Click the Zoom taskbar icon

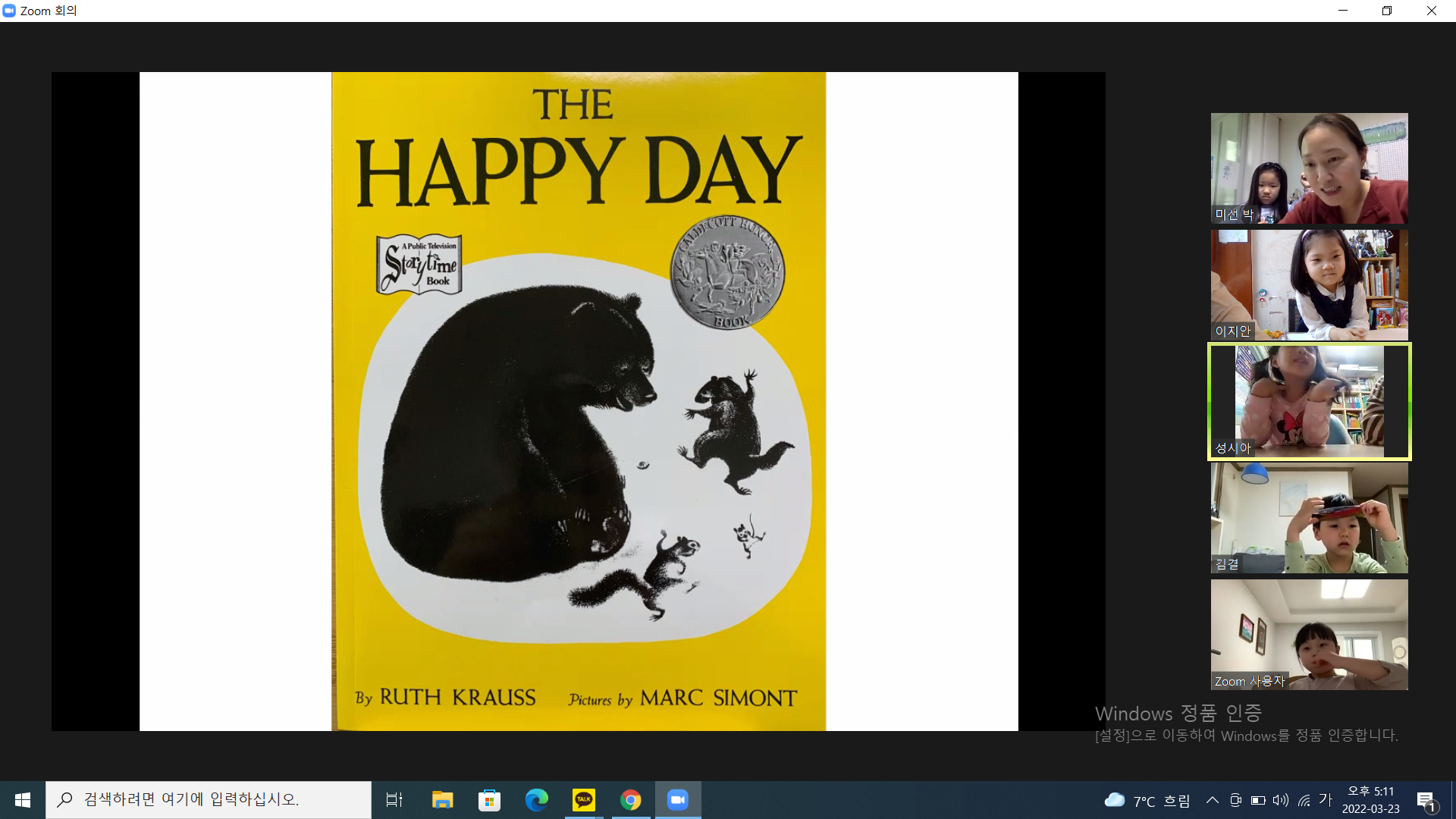click(x=678, y=800)
